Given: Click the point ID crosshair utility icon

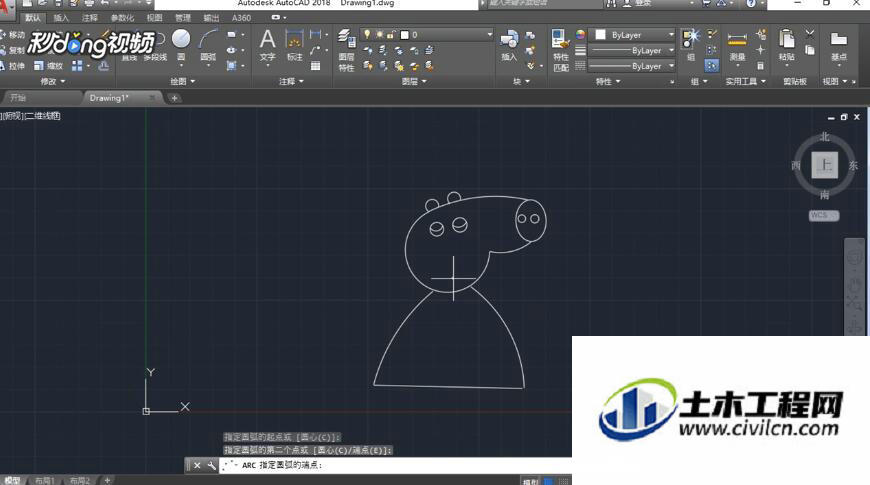Looking at the screenshot, I should tap(760, 50).
